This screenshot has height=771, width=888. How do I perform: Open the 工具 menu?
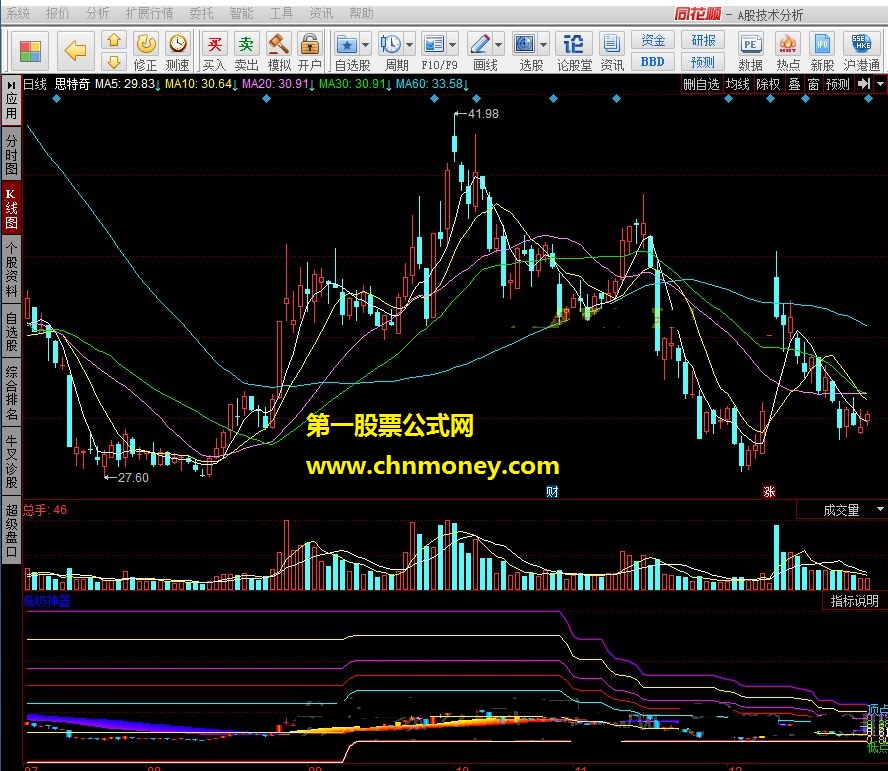point(281,13)
